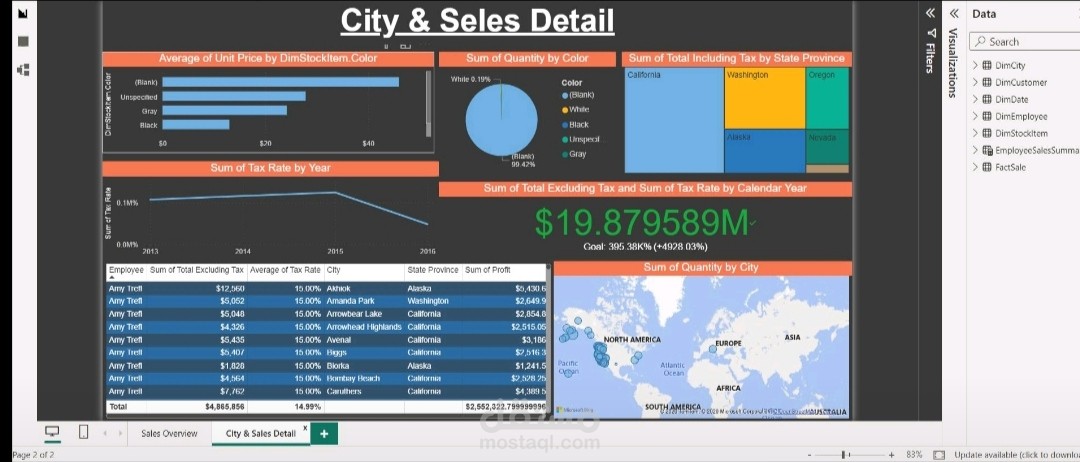Click in the Data pane Search box
Viewport: 1080px width, 462px height.
1025,42
